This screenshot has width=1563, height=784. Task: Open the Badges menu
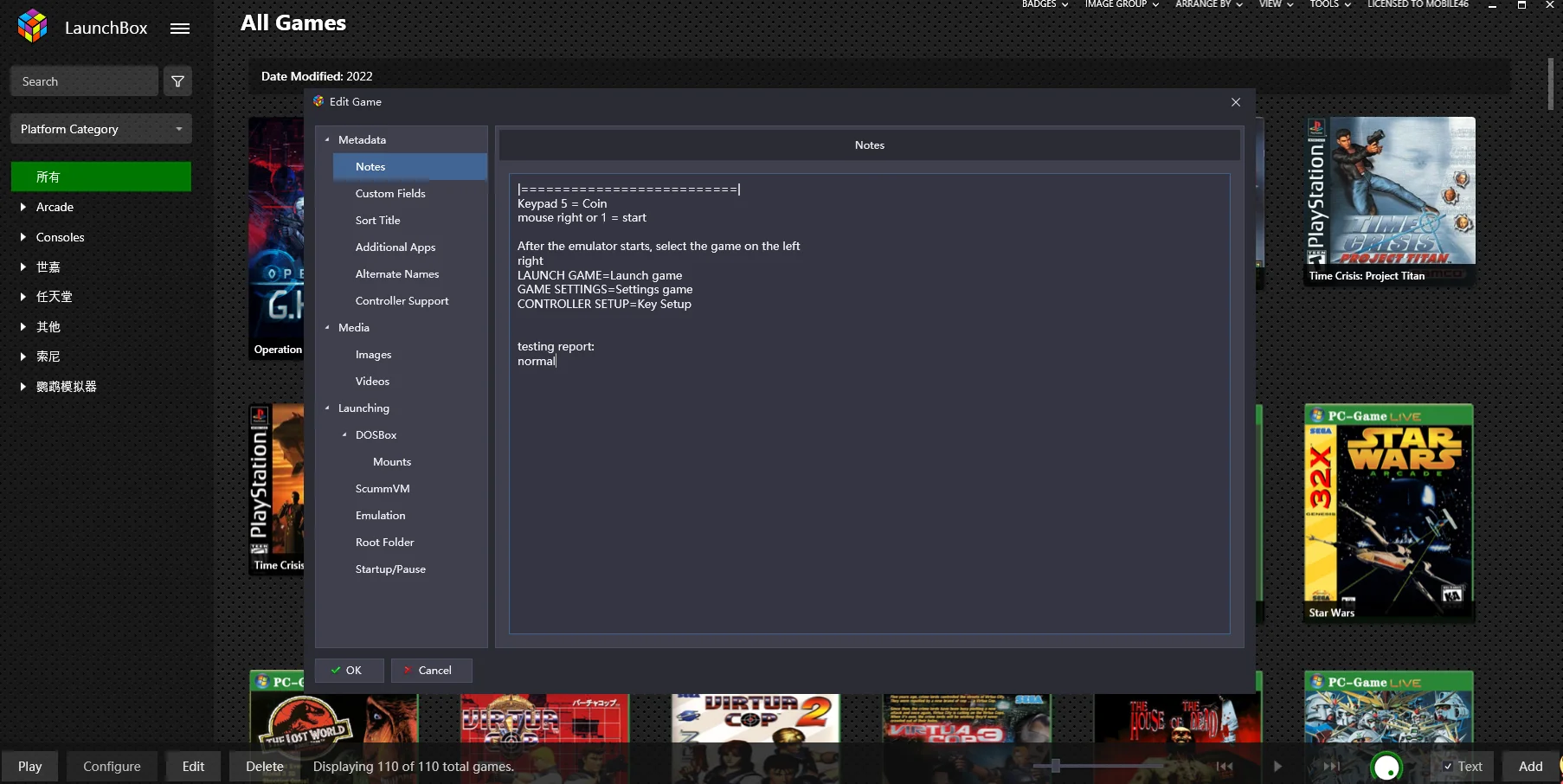1045,4
